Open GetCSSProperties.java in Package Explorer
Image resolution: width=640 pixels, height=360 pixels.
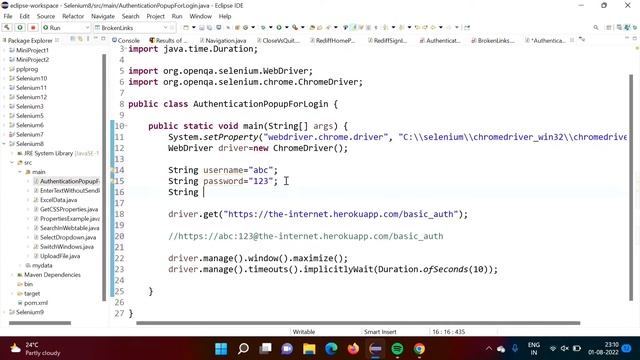(69, 209)
